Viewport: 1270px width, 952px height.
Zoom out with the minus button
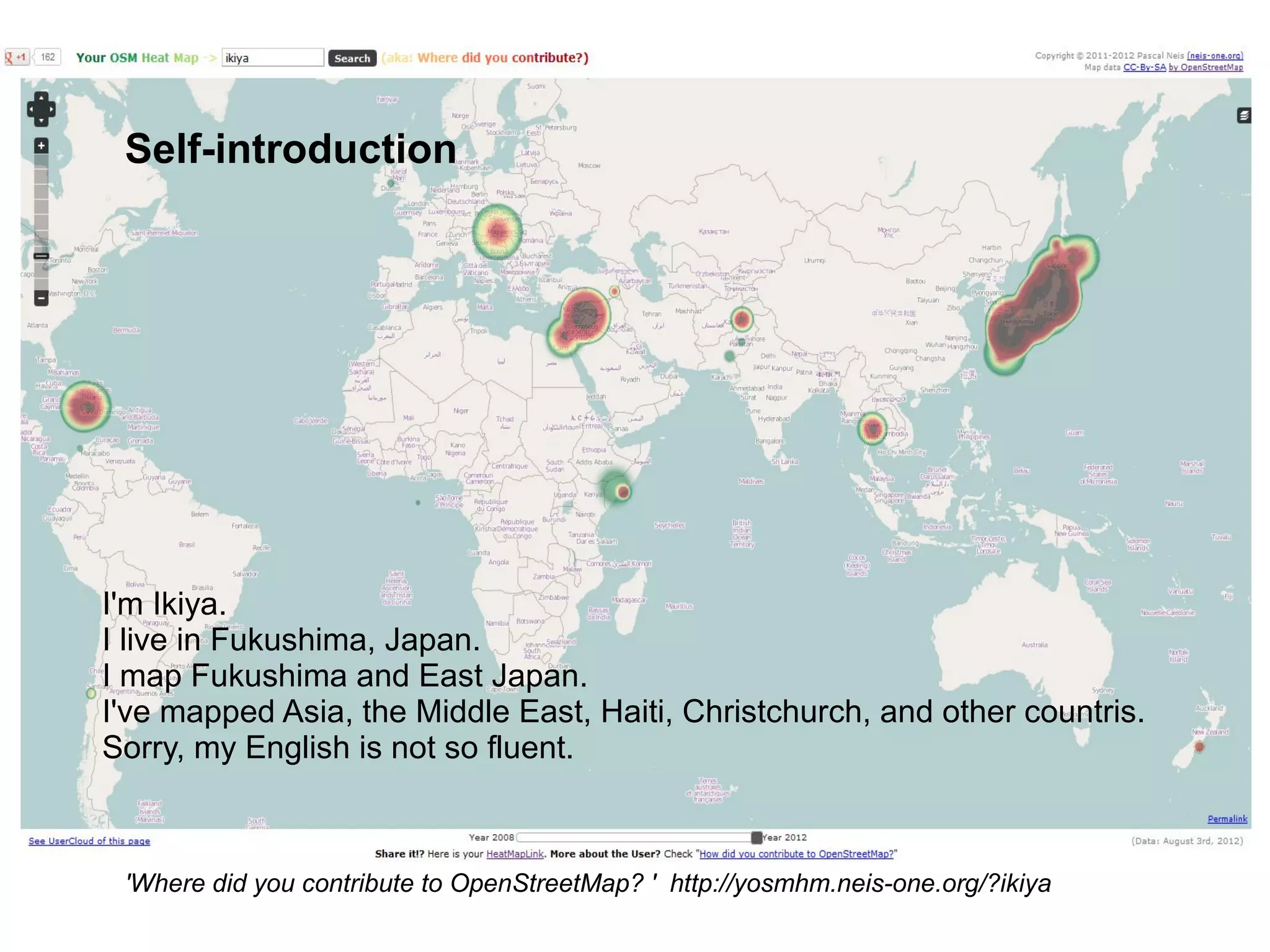(x=41, y=298)
